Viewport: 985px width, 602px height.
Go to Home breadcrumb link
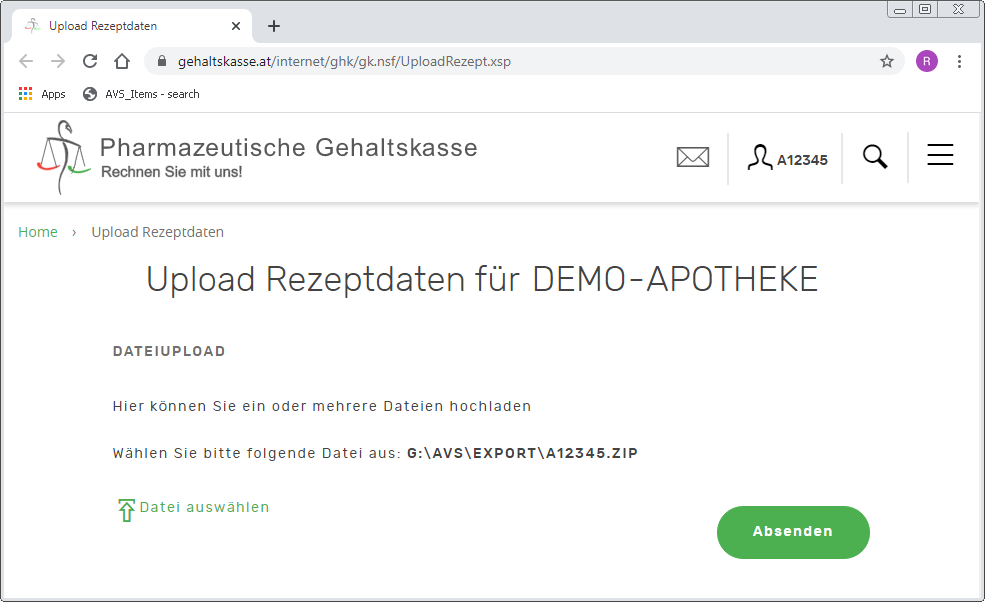click(38, 232)
